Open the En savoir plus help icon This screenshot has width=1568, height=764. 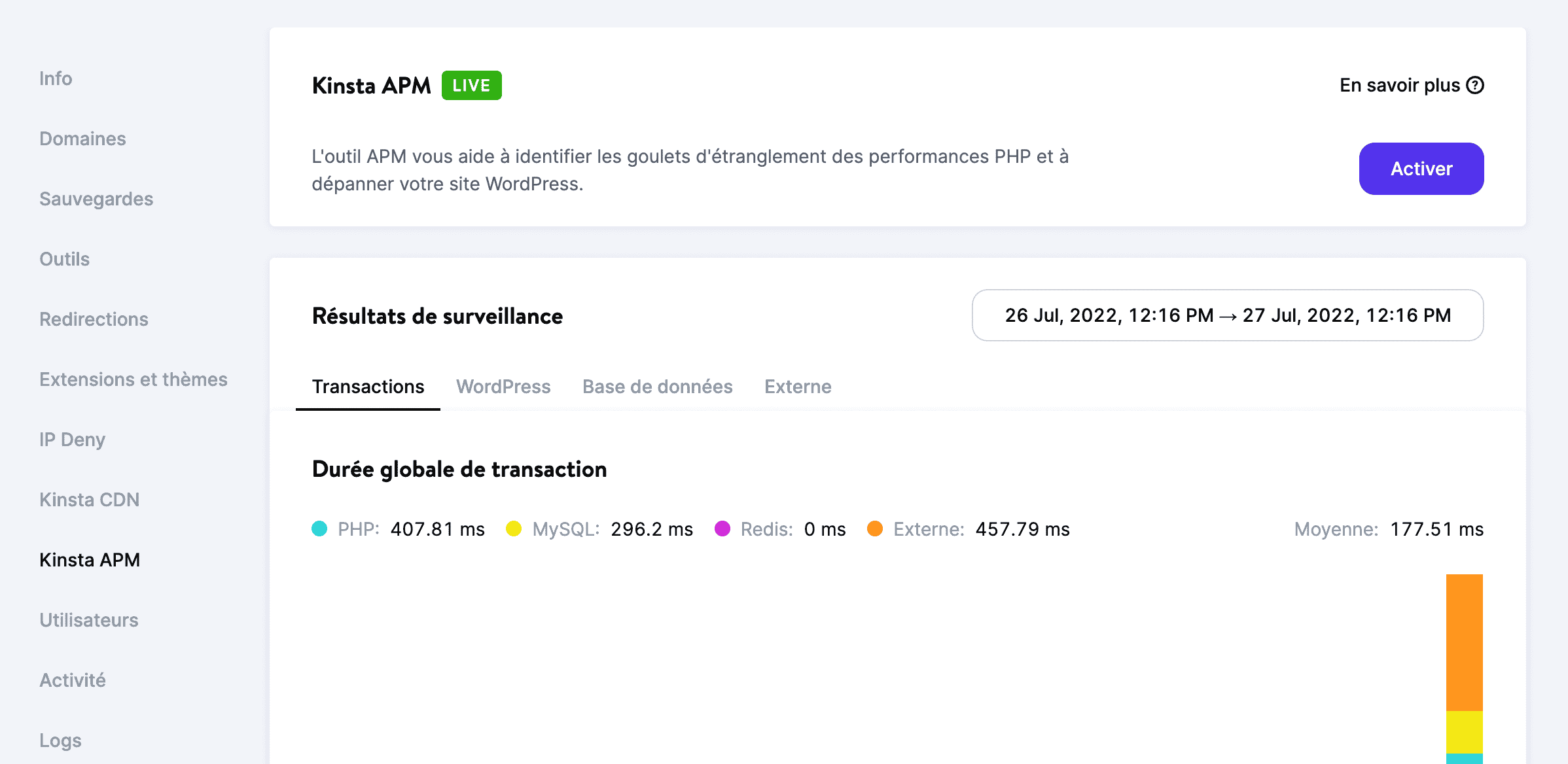1474,85
